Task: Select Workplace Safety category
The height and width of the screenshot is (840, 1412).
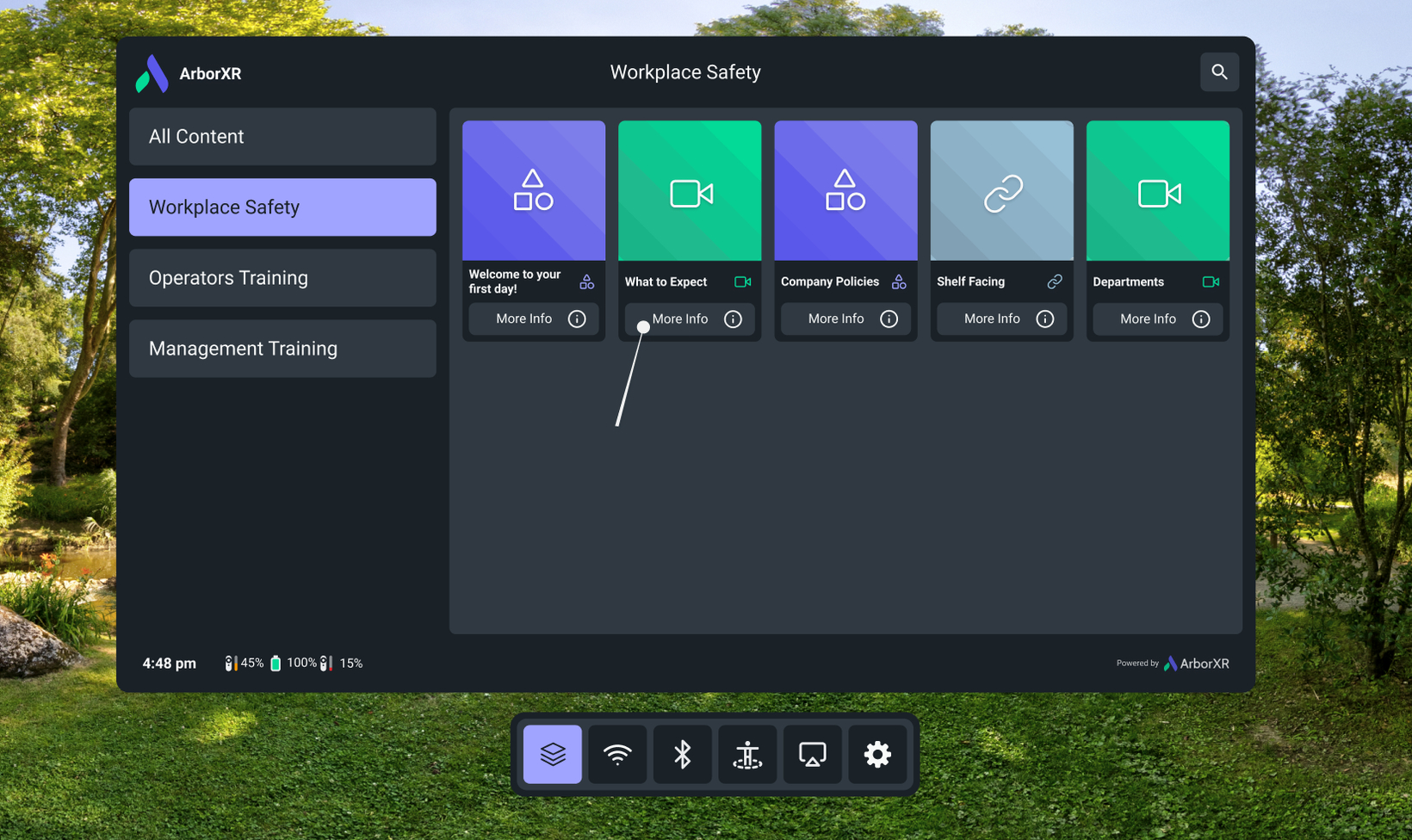Action: point(282,207)
